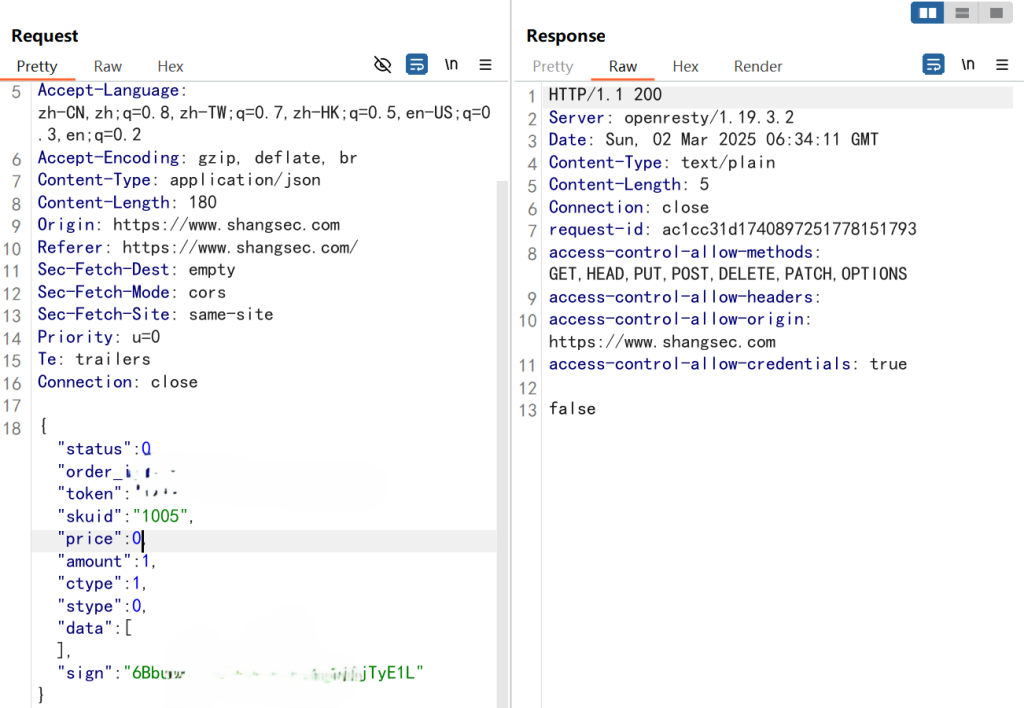
Task: Click the Origin header URL in the request
Action: (x=226, y=225)
